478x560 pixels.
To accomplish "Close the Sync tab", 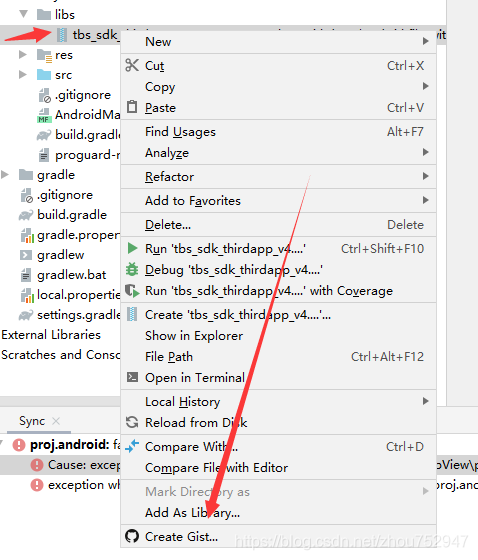I will pyautogui.click(x=56, y=421).
